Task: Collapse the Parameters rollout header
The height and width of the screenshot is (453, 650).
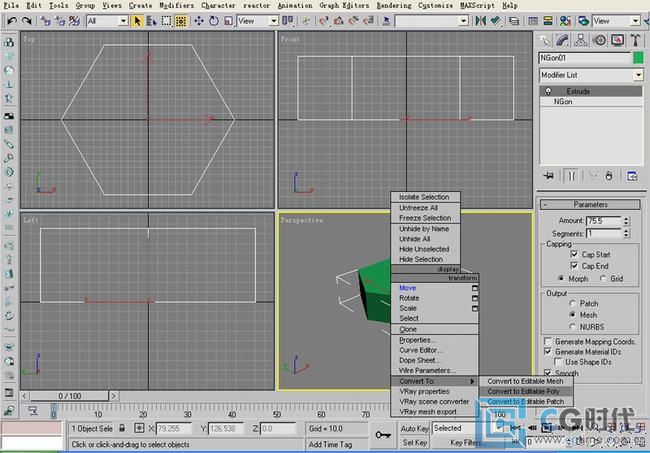Action: click(590, 204)
